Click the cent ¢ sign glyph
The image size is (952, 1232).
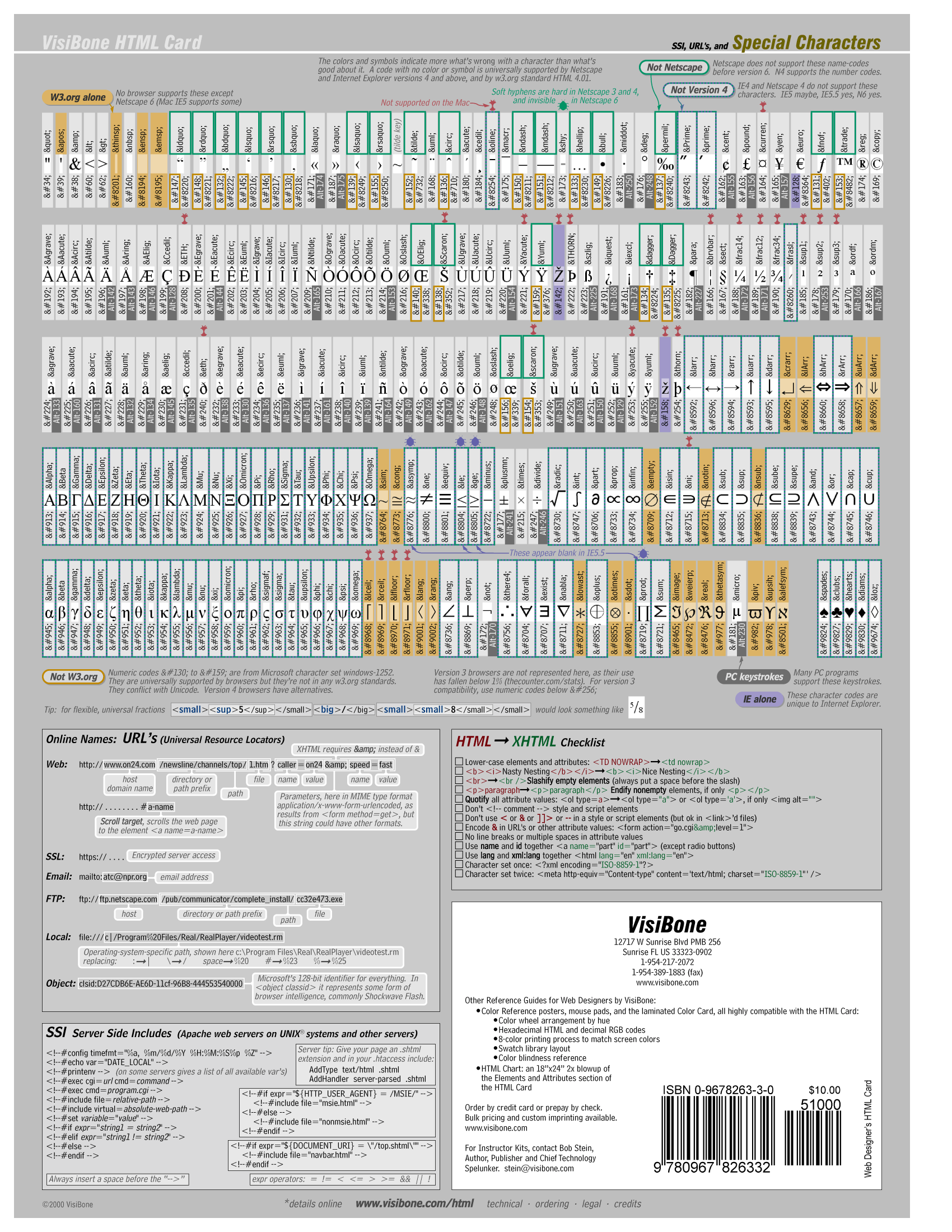click(726, 165)
